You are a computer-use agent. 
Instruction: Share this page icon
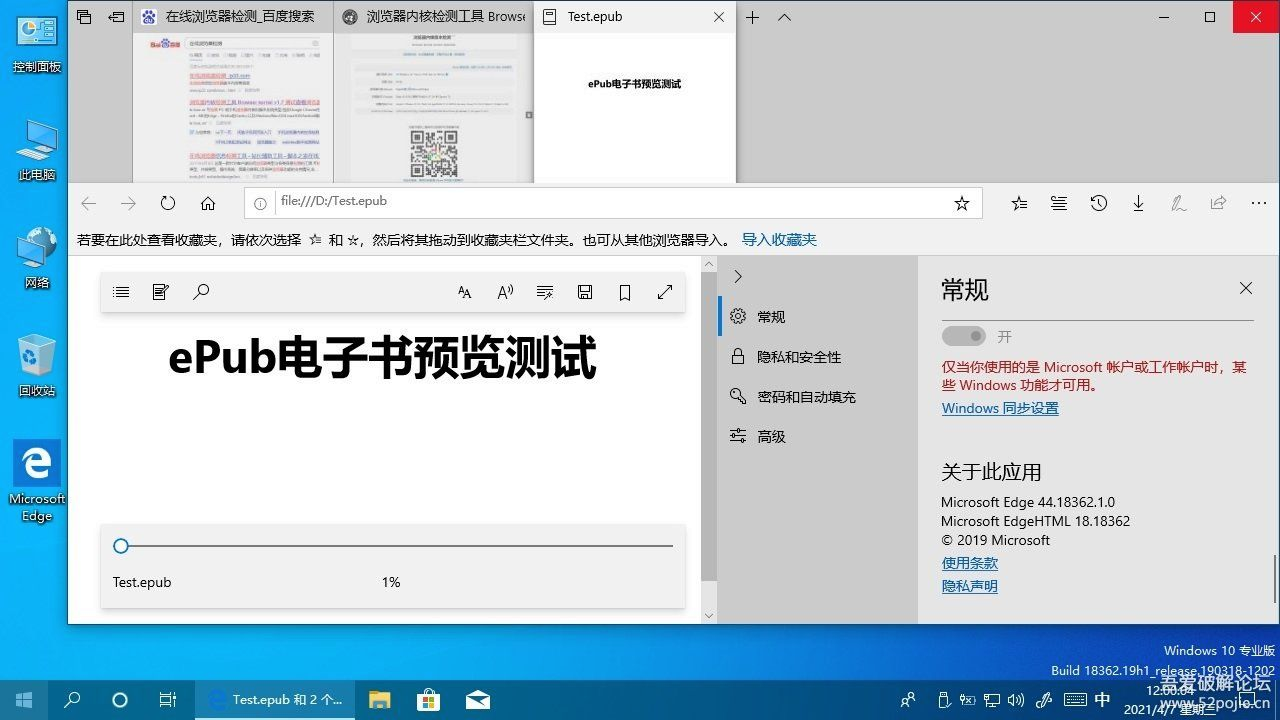click(x=1218, y=203)
